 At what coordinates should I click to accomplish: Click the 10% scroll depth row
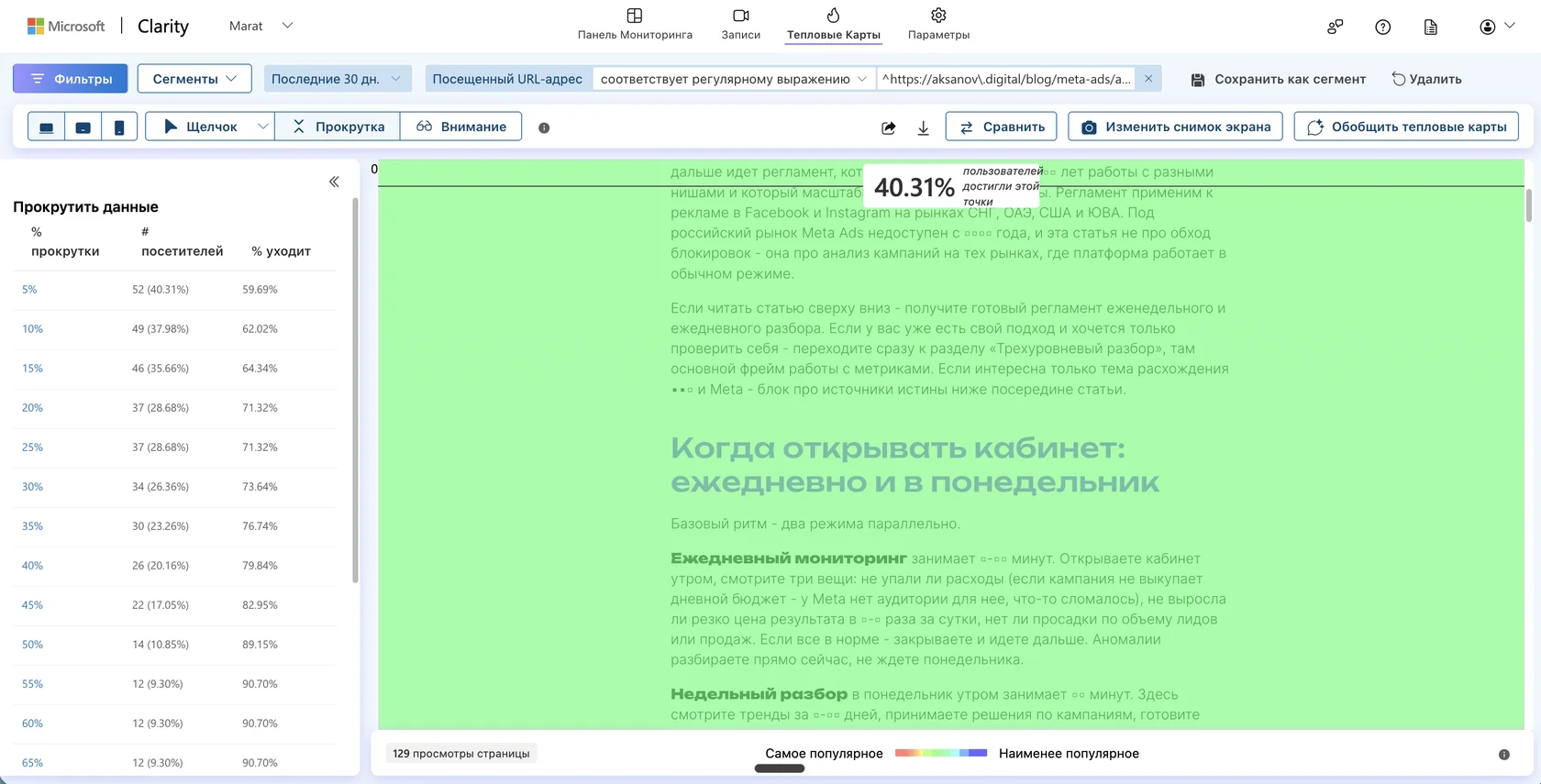click(x=174, y=329)
